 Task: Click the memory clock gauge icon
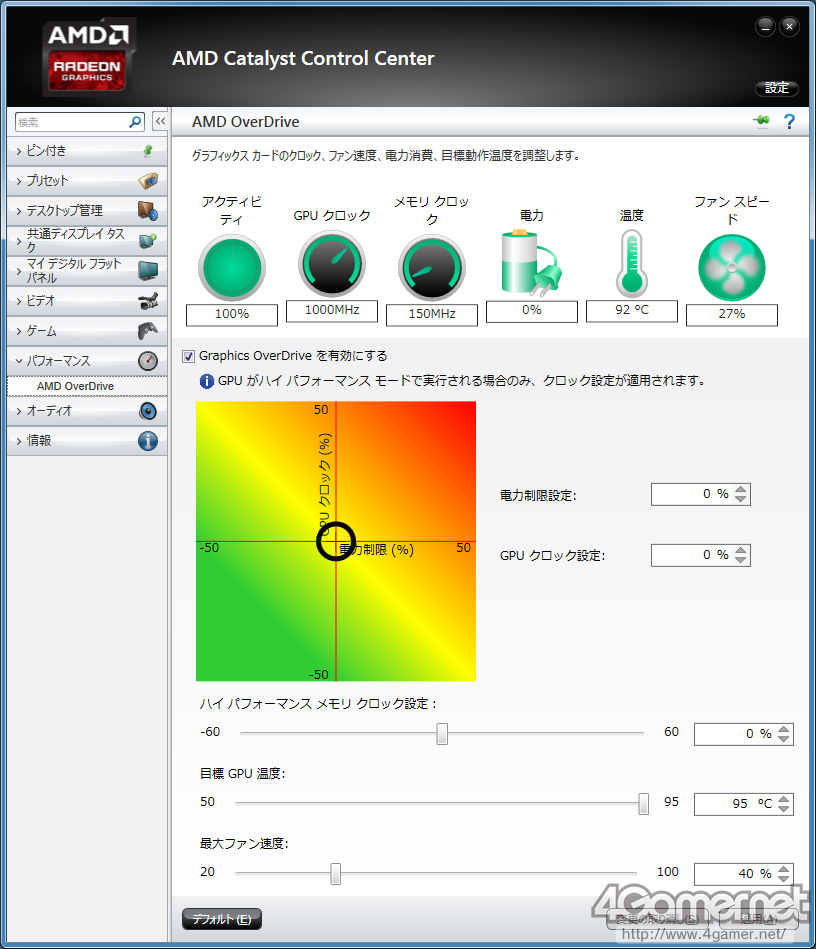coord(432,268)
